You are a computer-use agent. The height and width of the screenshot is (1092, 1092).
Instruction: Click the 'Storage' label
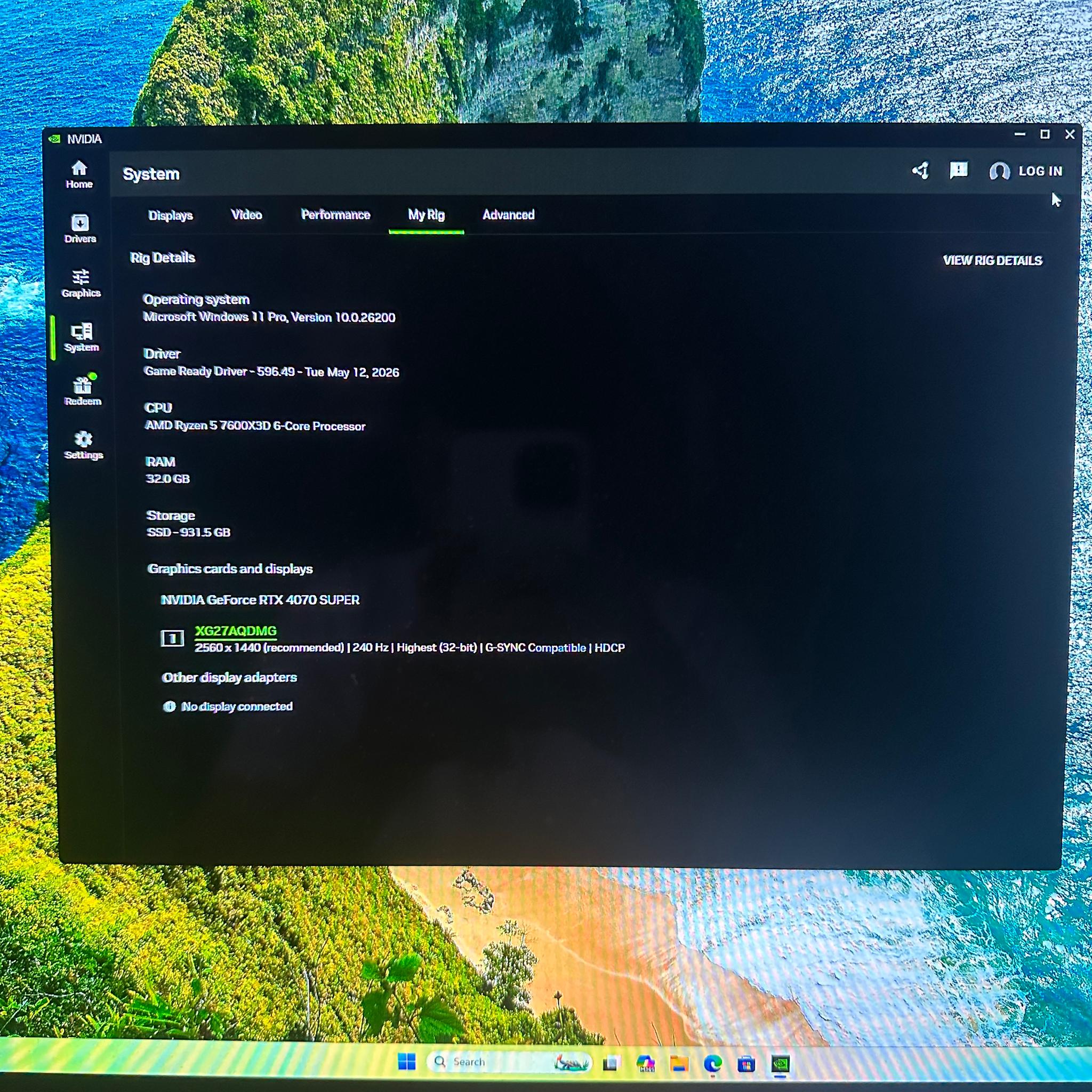171,516
